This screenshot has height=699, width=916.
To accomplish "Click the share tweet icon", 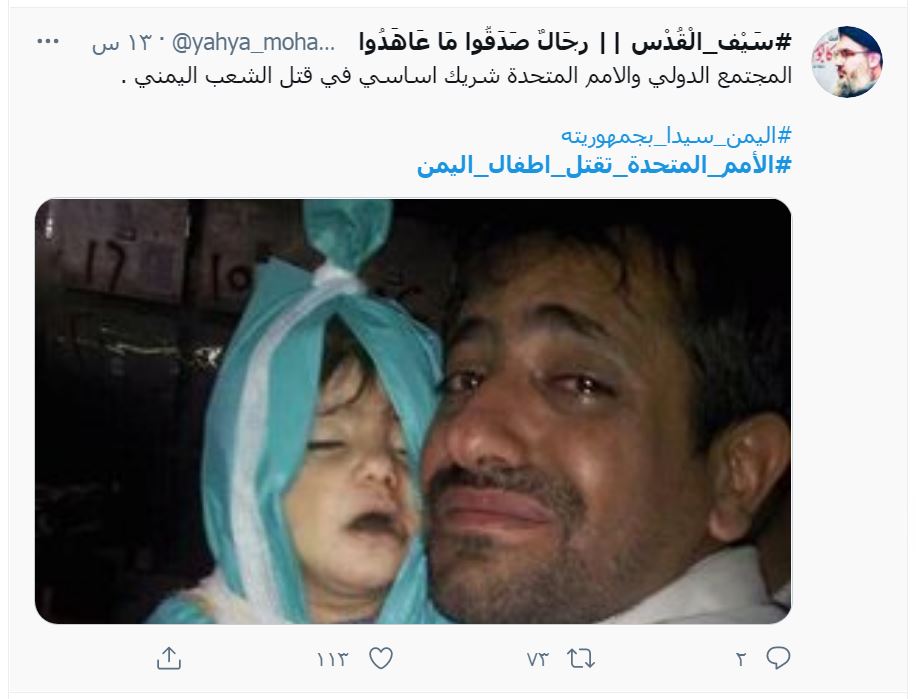I will pos(169,658).
